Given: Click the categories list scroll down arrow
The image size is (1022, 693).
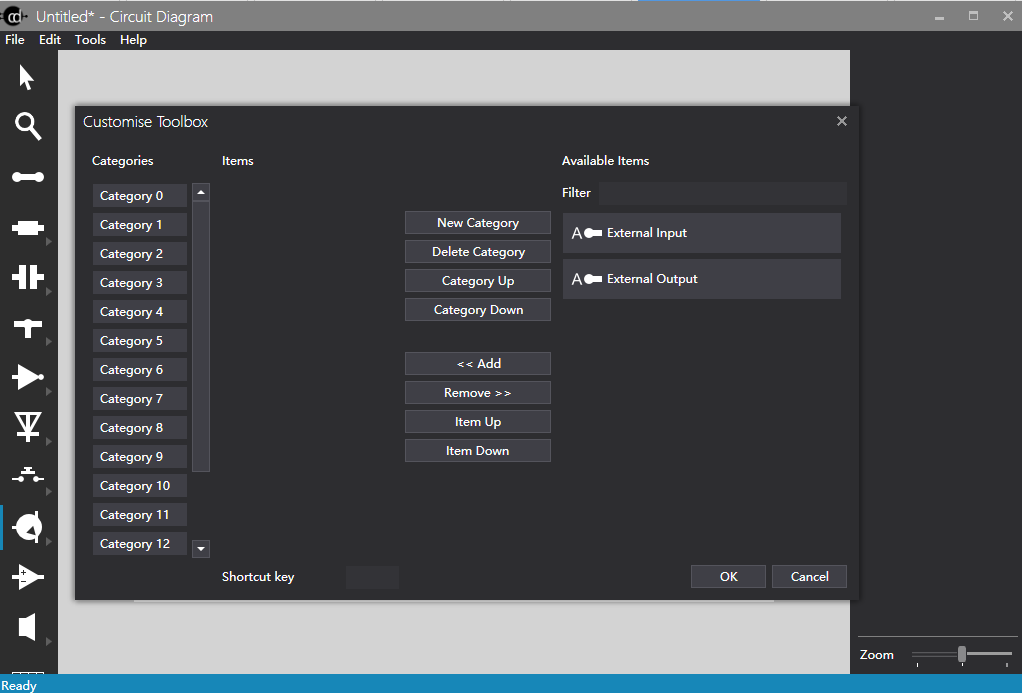Looking at the screenshot, I should coord(201,549).
